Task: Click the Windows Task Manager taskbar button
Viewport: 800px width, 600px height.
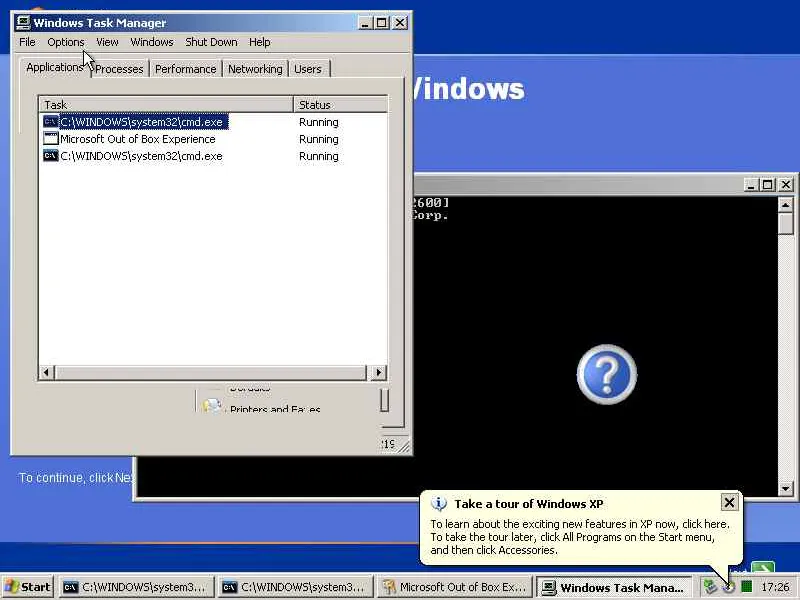Action: (614, 588)
